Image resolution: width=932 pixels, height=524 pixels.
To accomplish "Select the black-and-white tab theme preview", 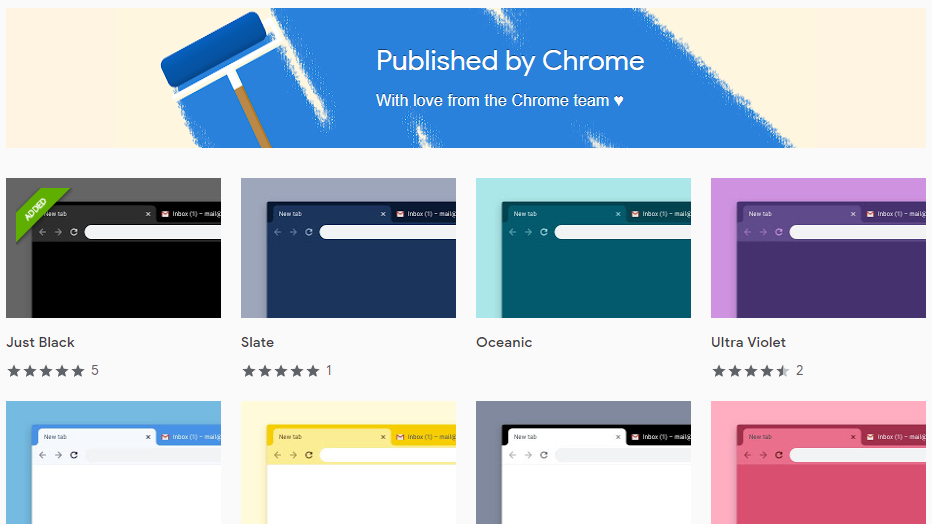I will tap(583, 462).
